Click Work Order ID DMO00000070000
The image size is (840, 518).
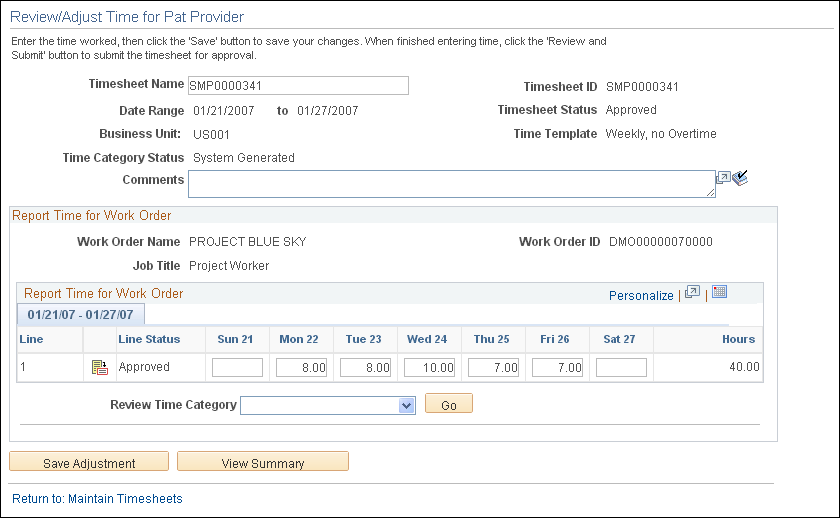tap(661, 242)
